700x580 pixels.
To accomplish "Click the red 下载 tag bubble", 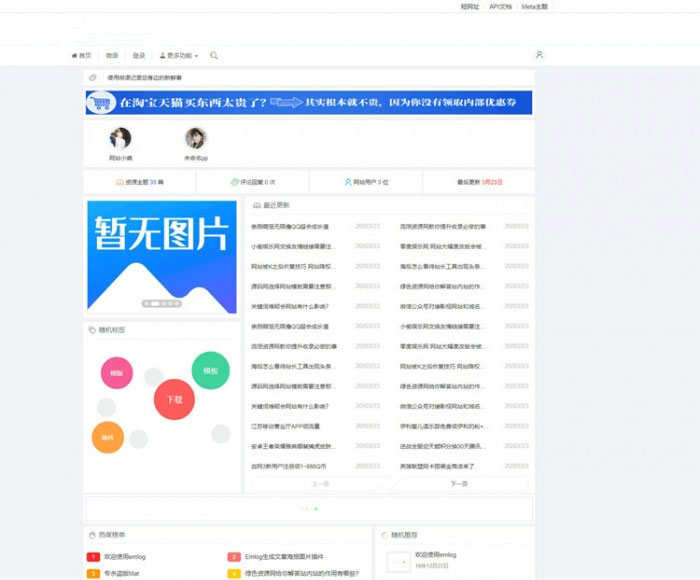I will (x=174, y=399).
